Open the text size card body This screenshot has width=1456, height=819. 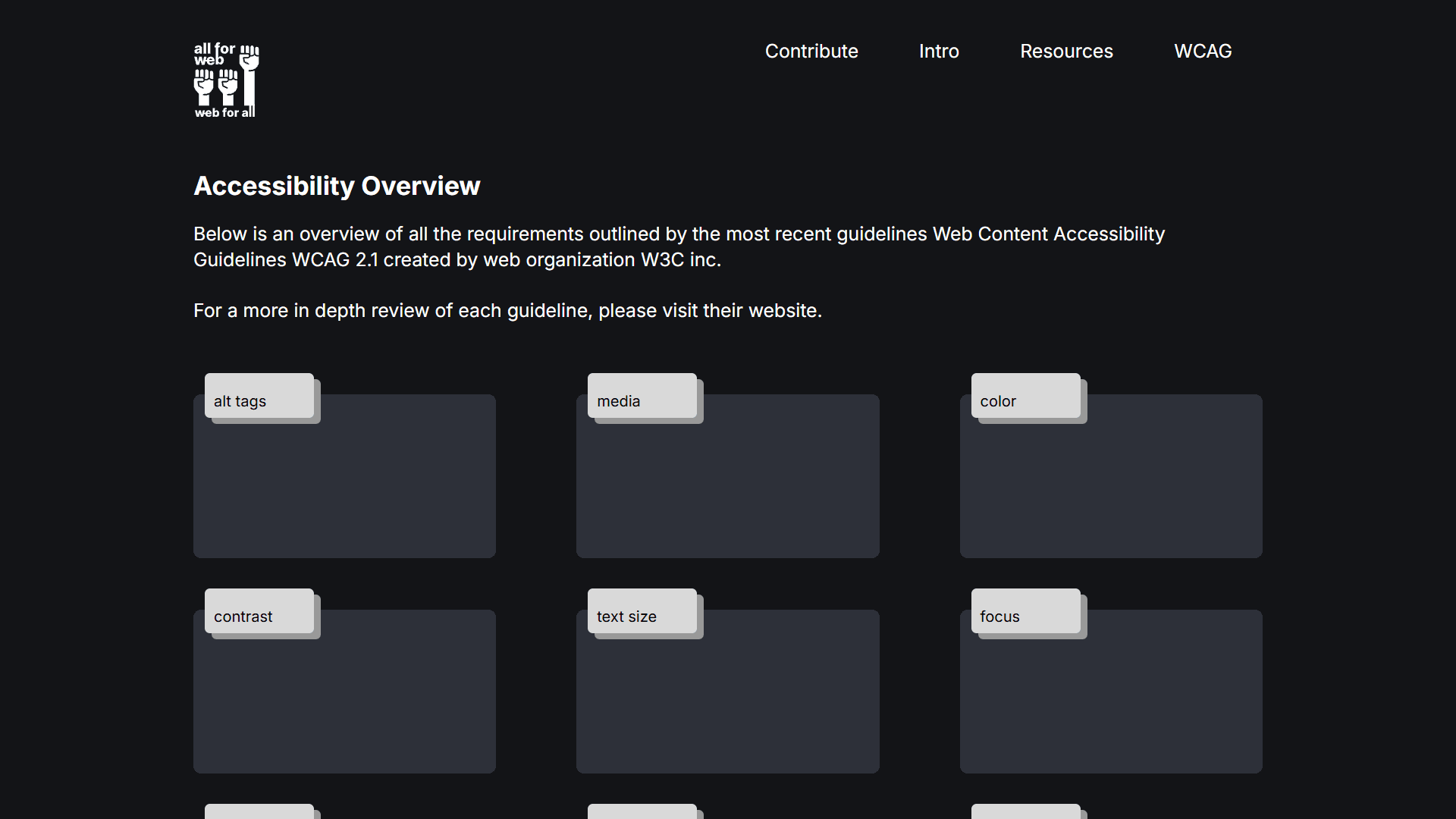(727, 704)
